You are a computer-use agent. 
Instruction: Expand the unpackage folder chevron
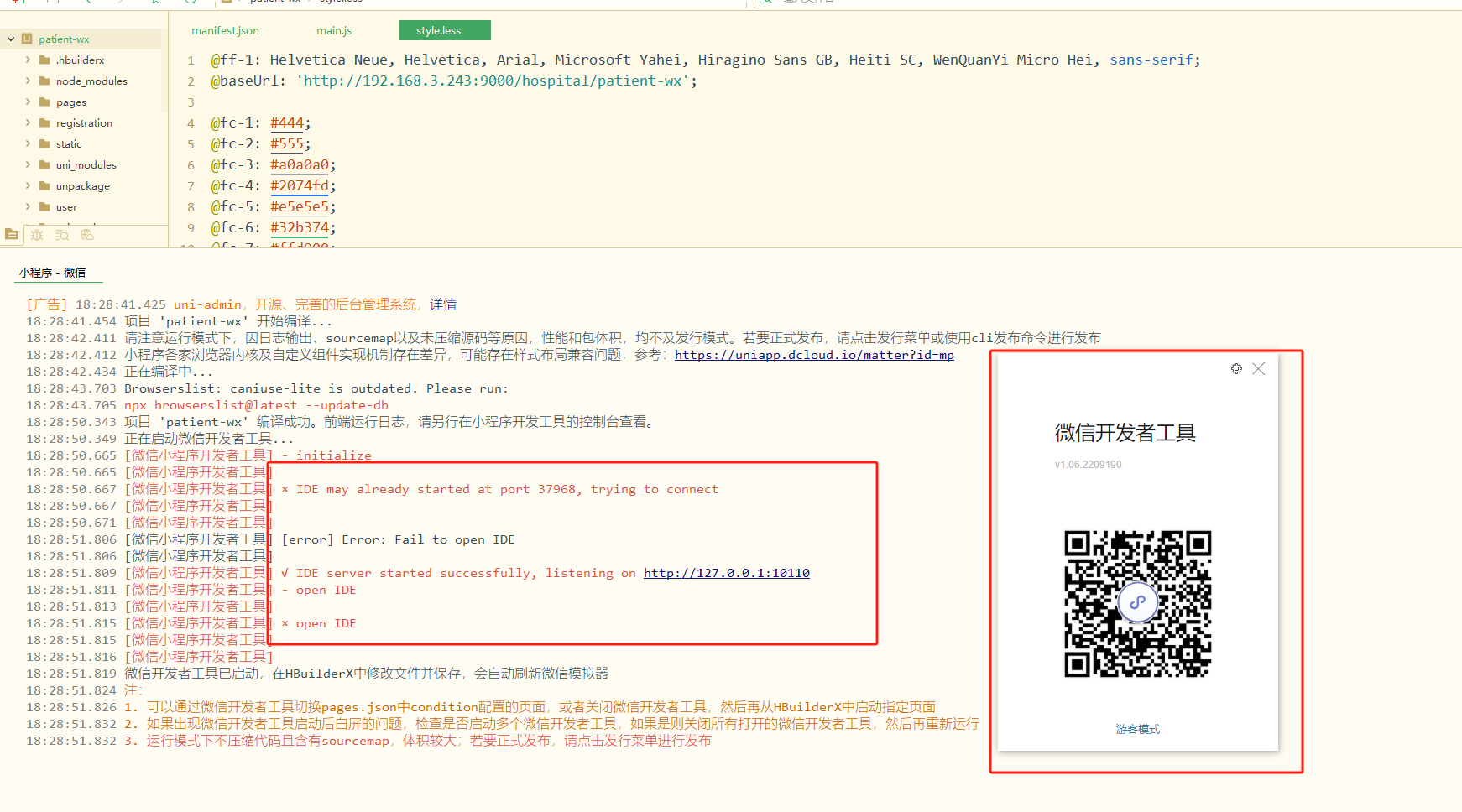pos(28,185)
